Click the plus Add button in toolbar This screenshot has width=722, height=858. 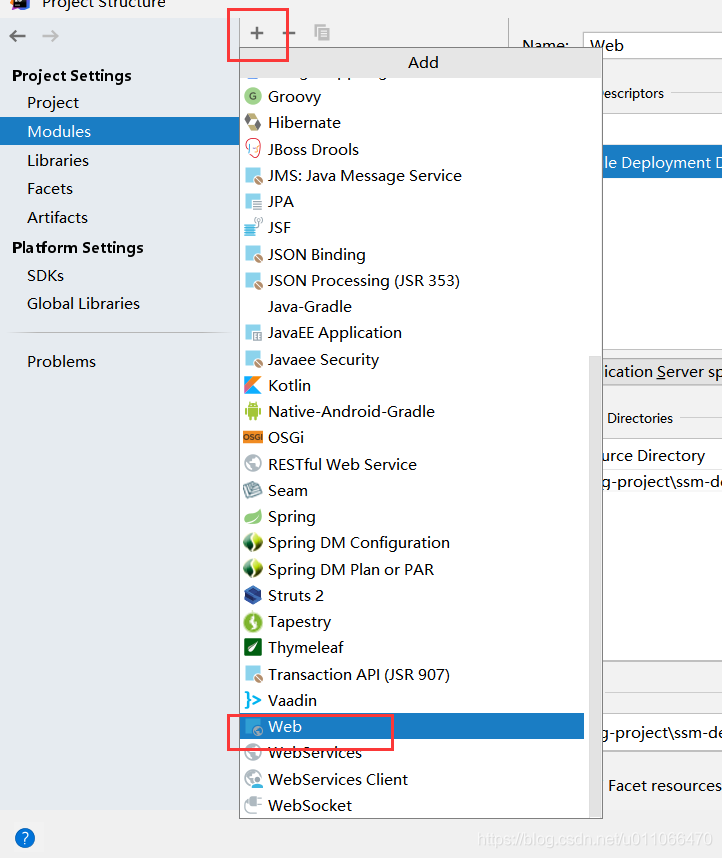pos(257,33)
